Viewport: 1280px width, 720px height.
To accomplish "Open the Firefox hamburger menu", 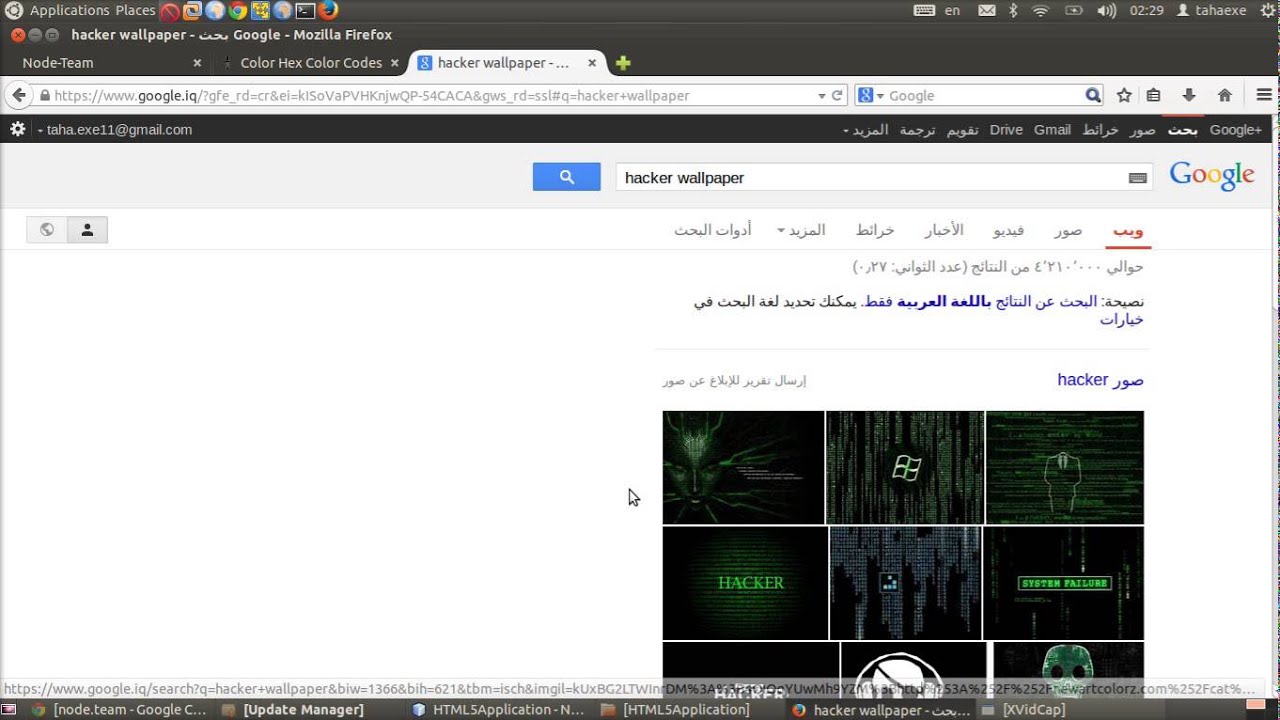I will coord(1263,95).
